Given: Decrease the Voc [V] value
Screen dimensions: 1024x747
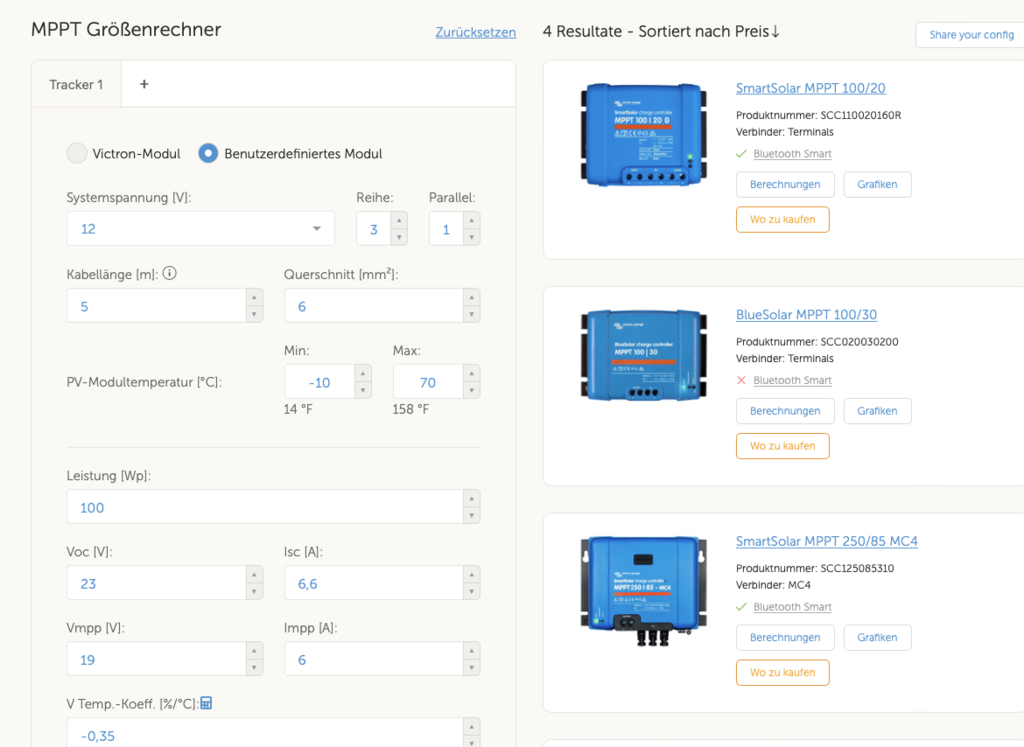Looking at the screenshot, I should click(254, 592).
